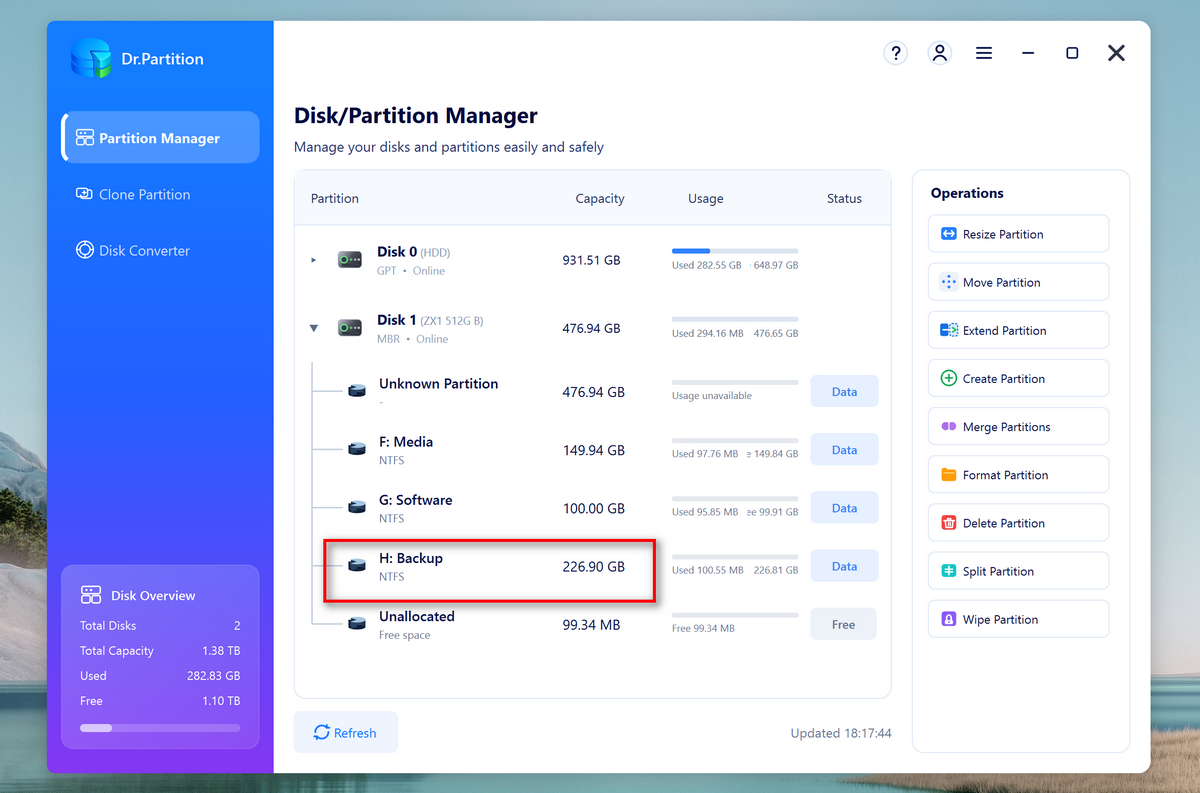Image resolution: width=1200 pixels, height=793 pixels.
Task: Click the Dr.Partition logo icon
Action: [91, 59]
